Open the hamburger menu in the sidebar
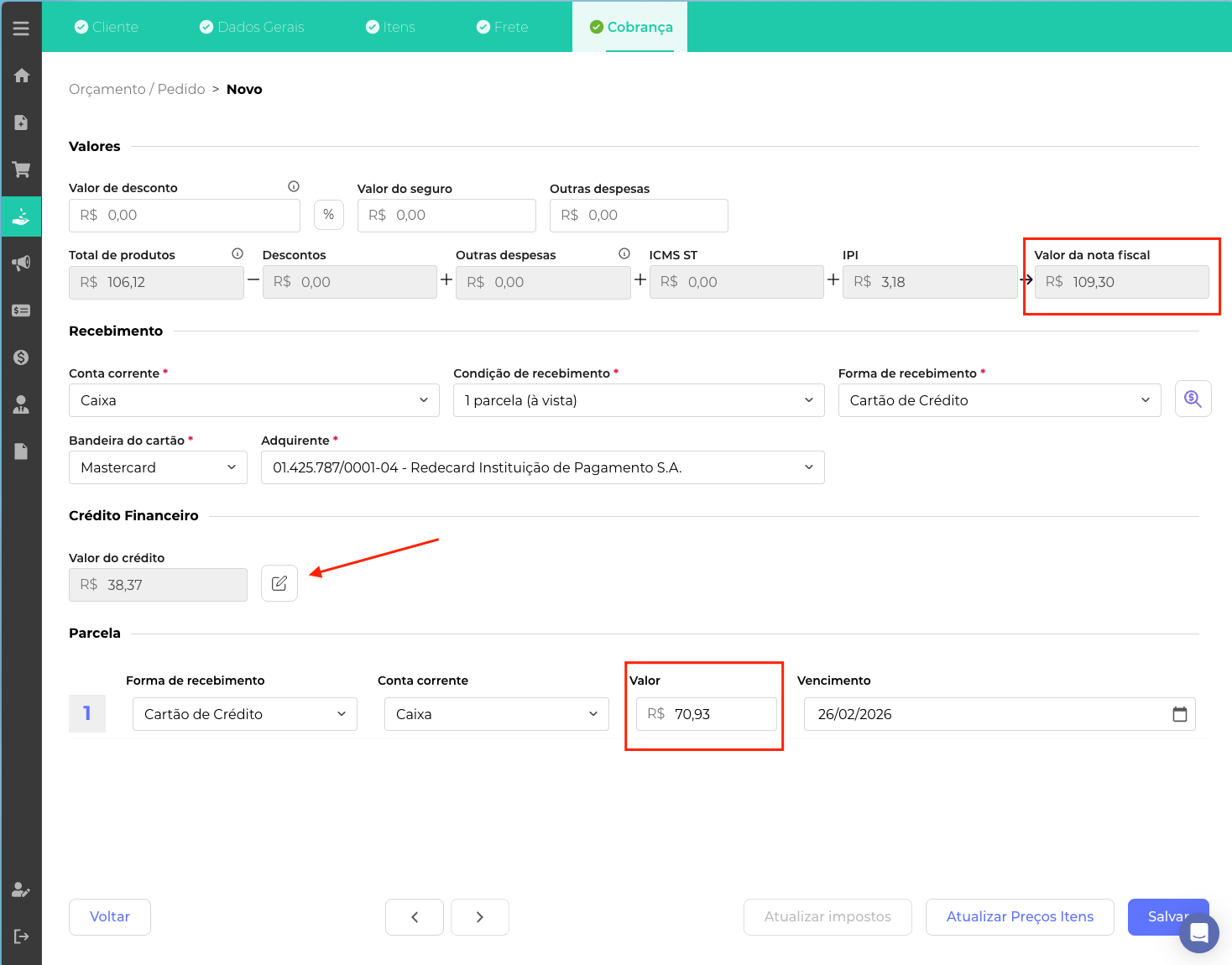This screenshot has width=1232, height=965. 21,29
